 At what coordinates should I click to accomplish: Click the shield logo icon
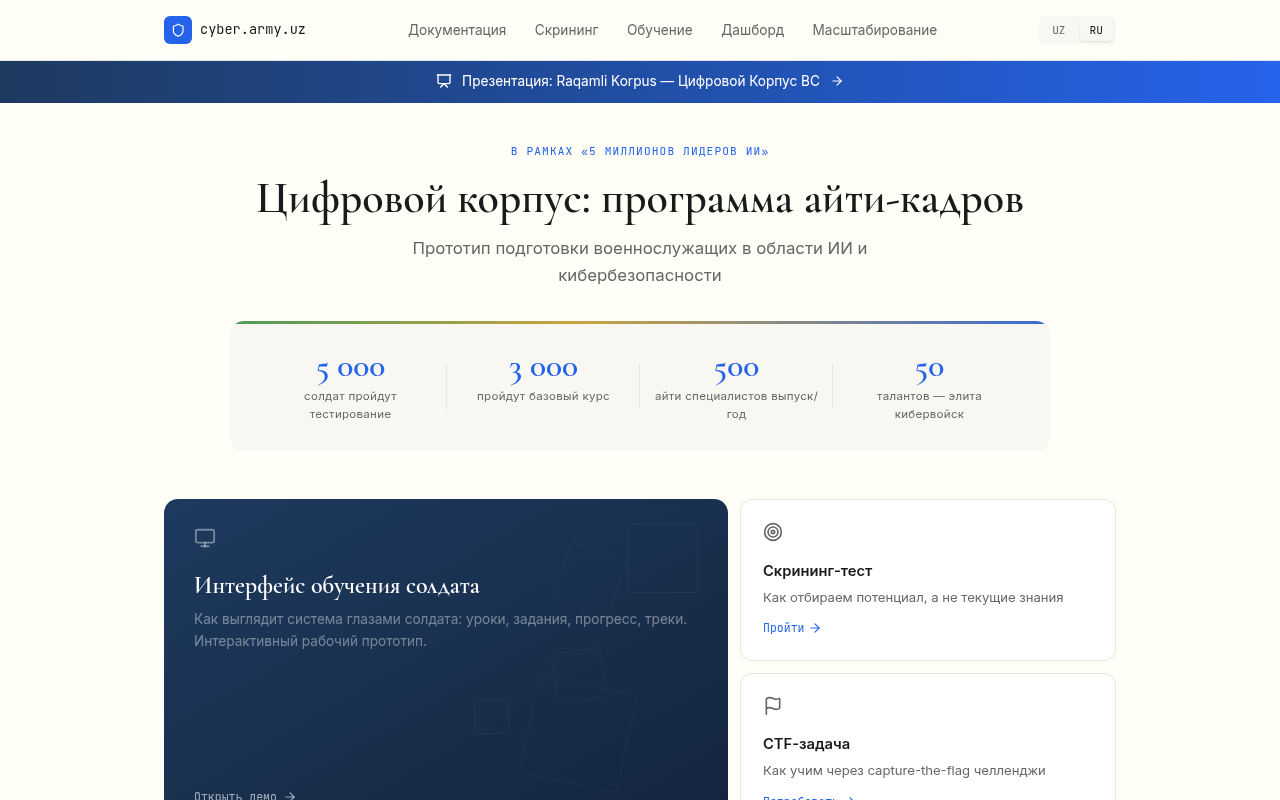(x=178, y=30)
